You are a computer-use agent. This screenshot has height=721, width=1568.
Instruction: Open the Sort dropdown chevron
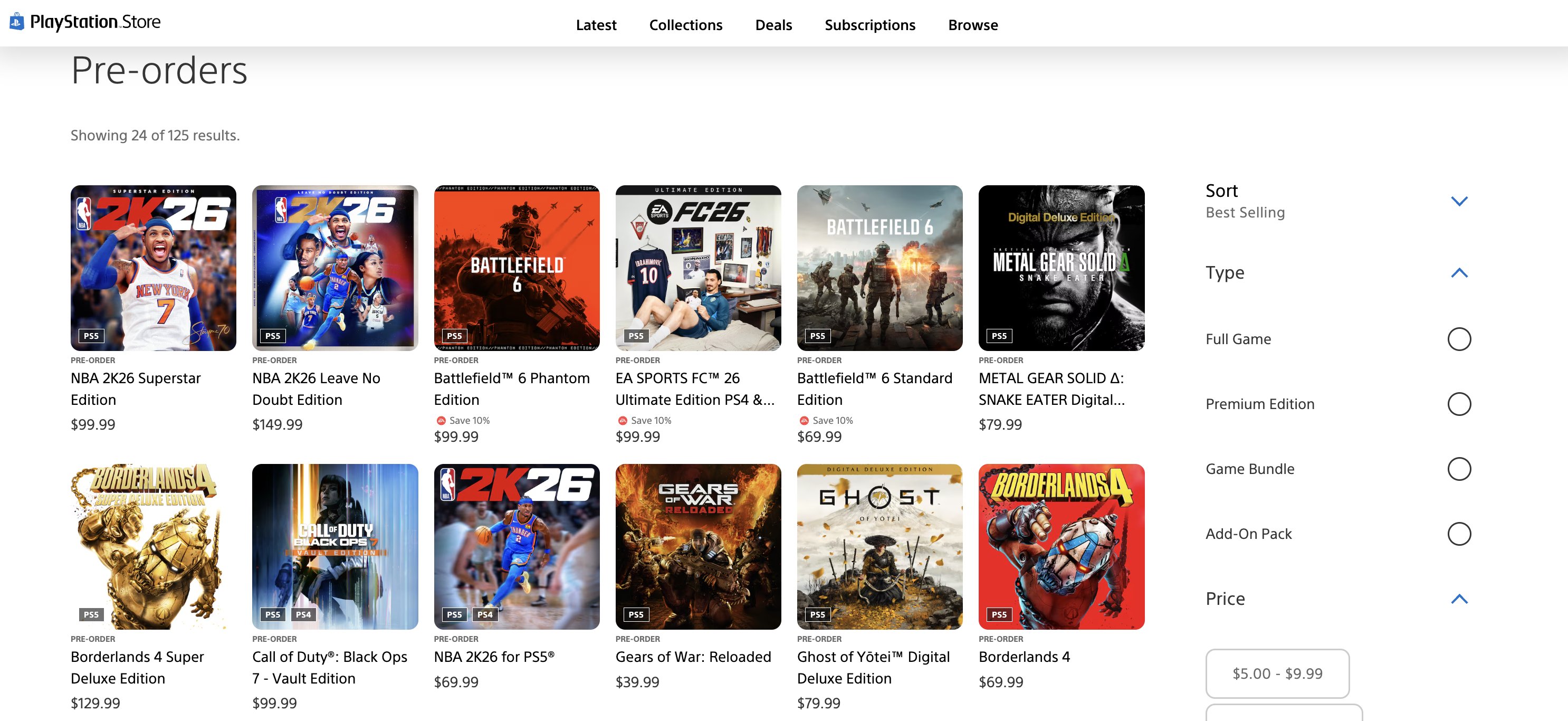[1458, 201]
